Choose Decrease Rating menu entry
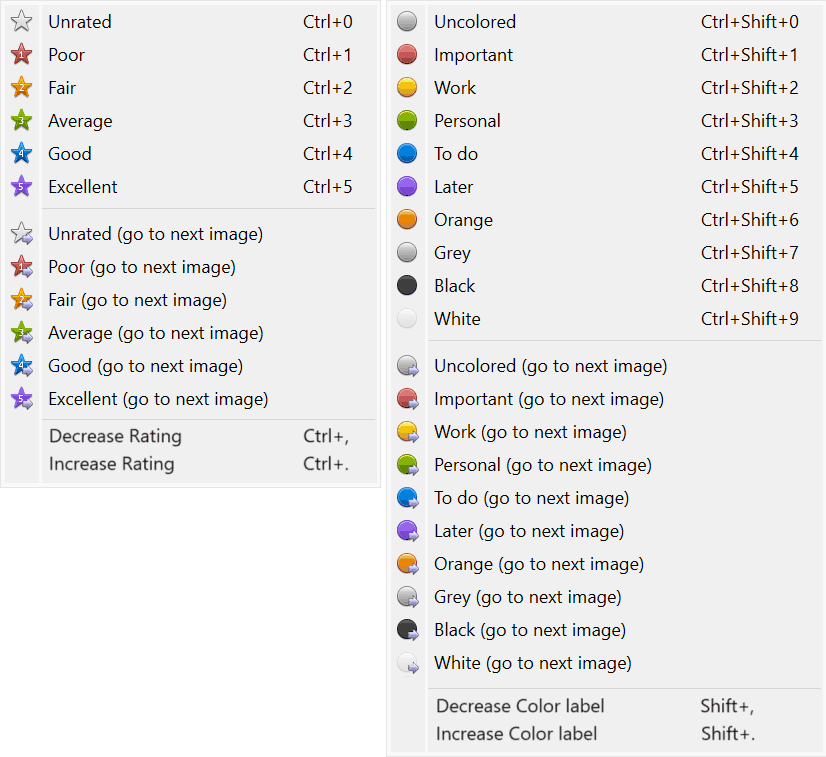The height and width of the screenshot is (757, 826). coord(115,436)
